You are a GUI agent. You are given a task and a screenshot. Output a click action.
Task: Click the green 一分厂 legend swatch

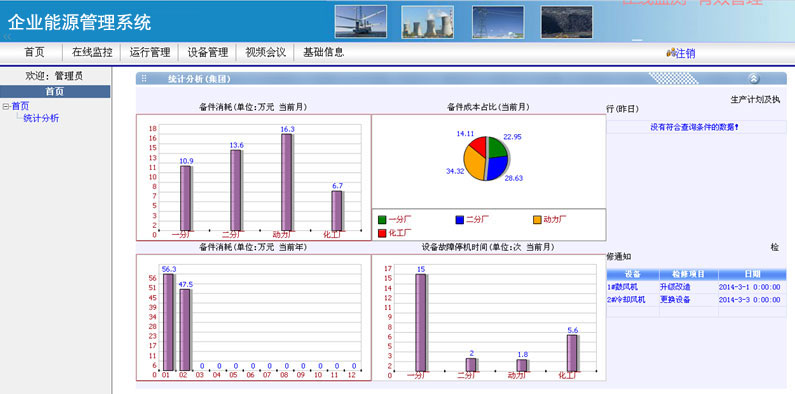click(x=382, y=220)
